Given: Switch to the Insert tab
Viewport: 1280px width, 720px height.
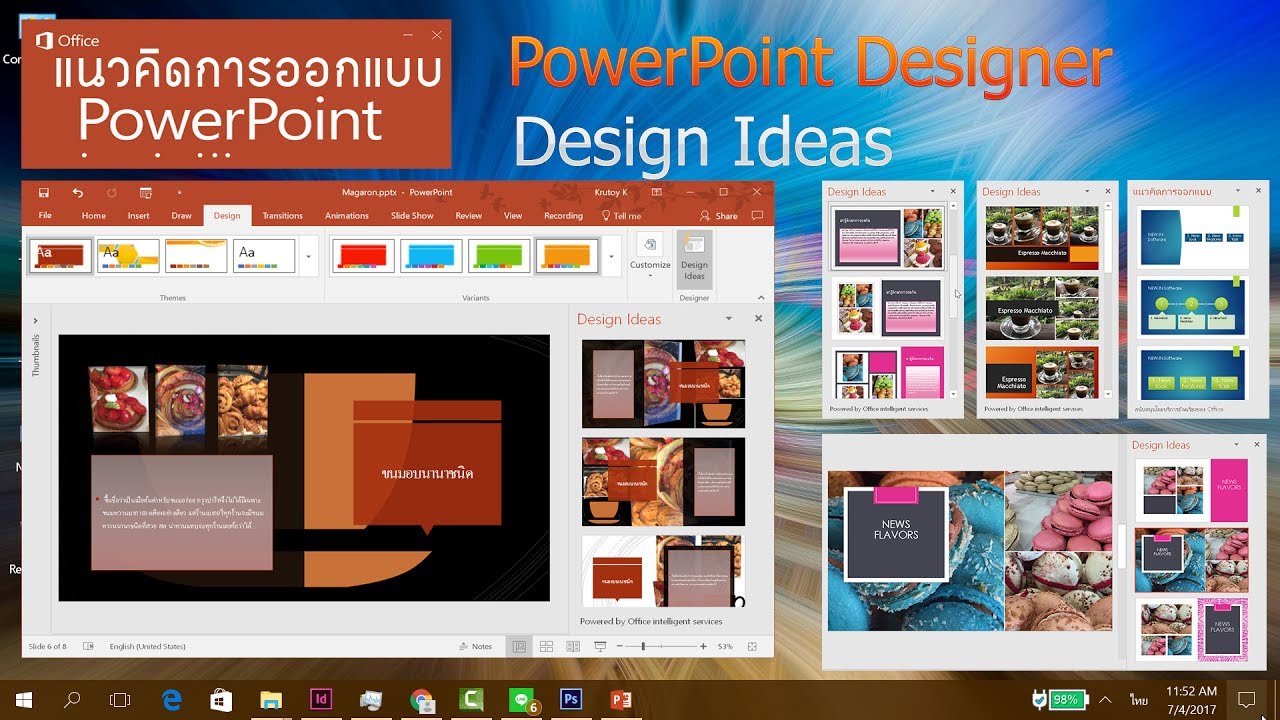Looking at the screenshot, I should point(138,215).
